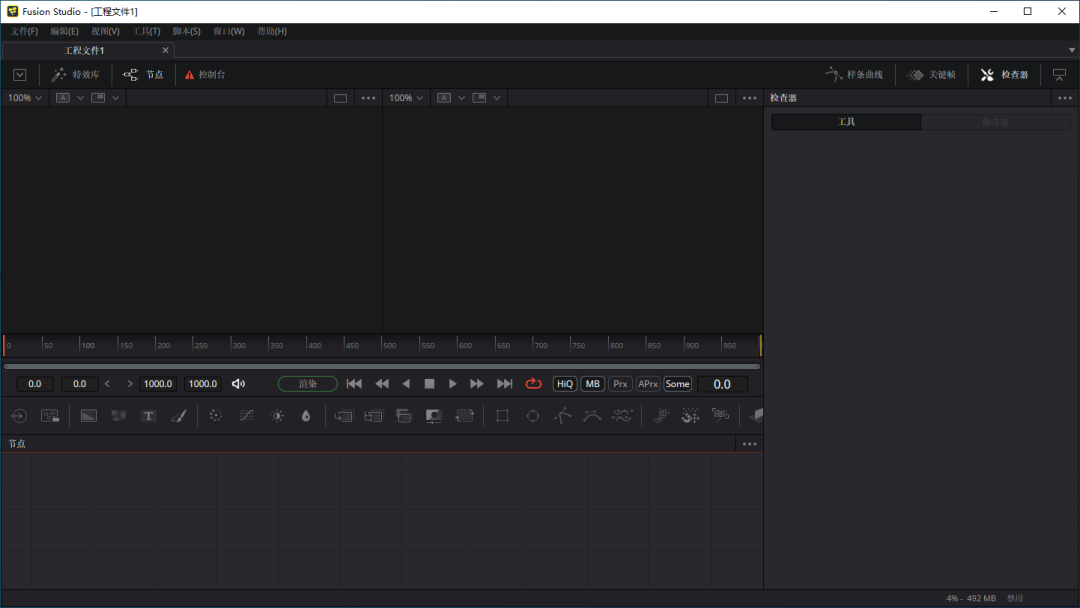Add a pRender particle node
Viewport: 1080px width, 608px height.
[x=720, y=416]
